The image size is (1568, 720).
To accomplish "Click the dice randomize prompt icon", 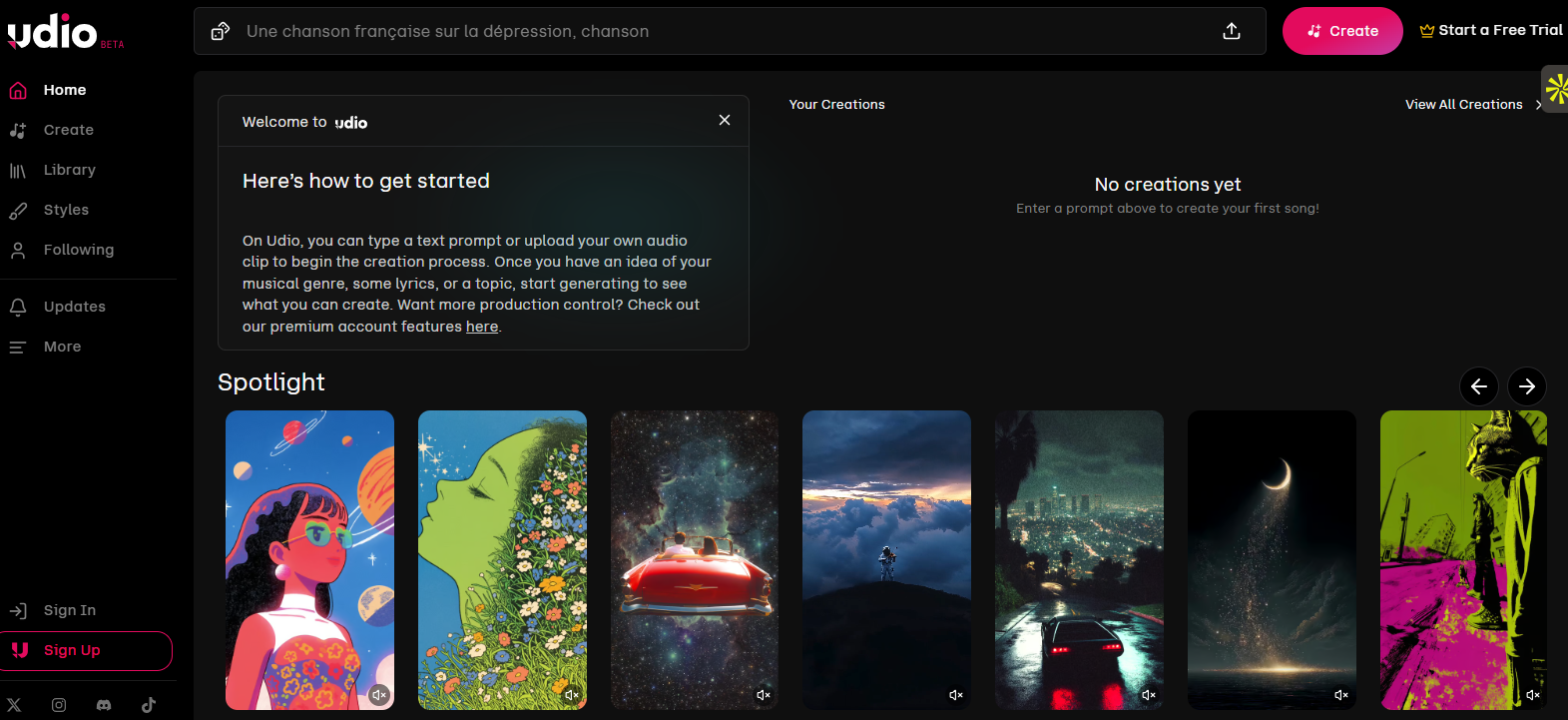I will tap(221, 32).
